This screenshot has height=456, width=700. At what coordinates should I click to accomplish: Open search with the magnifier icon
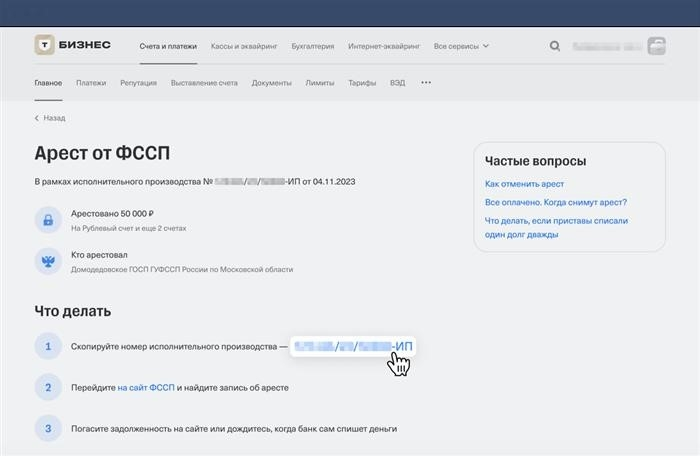click(x=555, y=46)
